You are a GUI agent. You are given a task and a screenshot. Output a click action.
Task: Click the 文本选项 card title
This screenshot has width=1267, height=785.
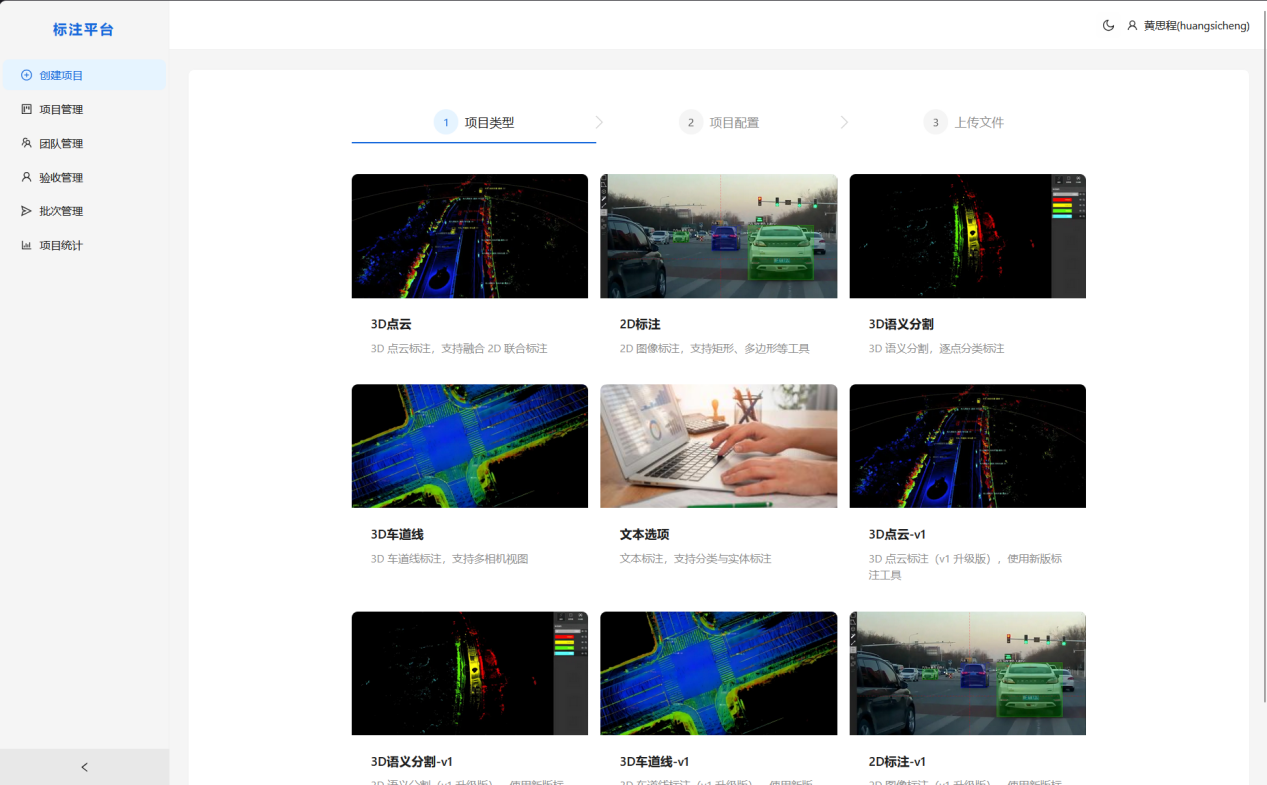[645, 534]
